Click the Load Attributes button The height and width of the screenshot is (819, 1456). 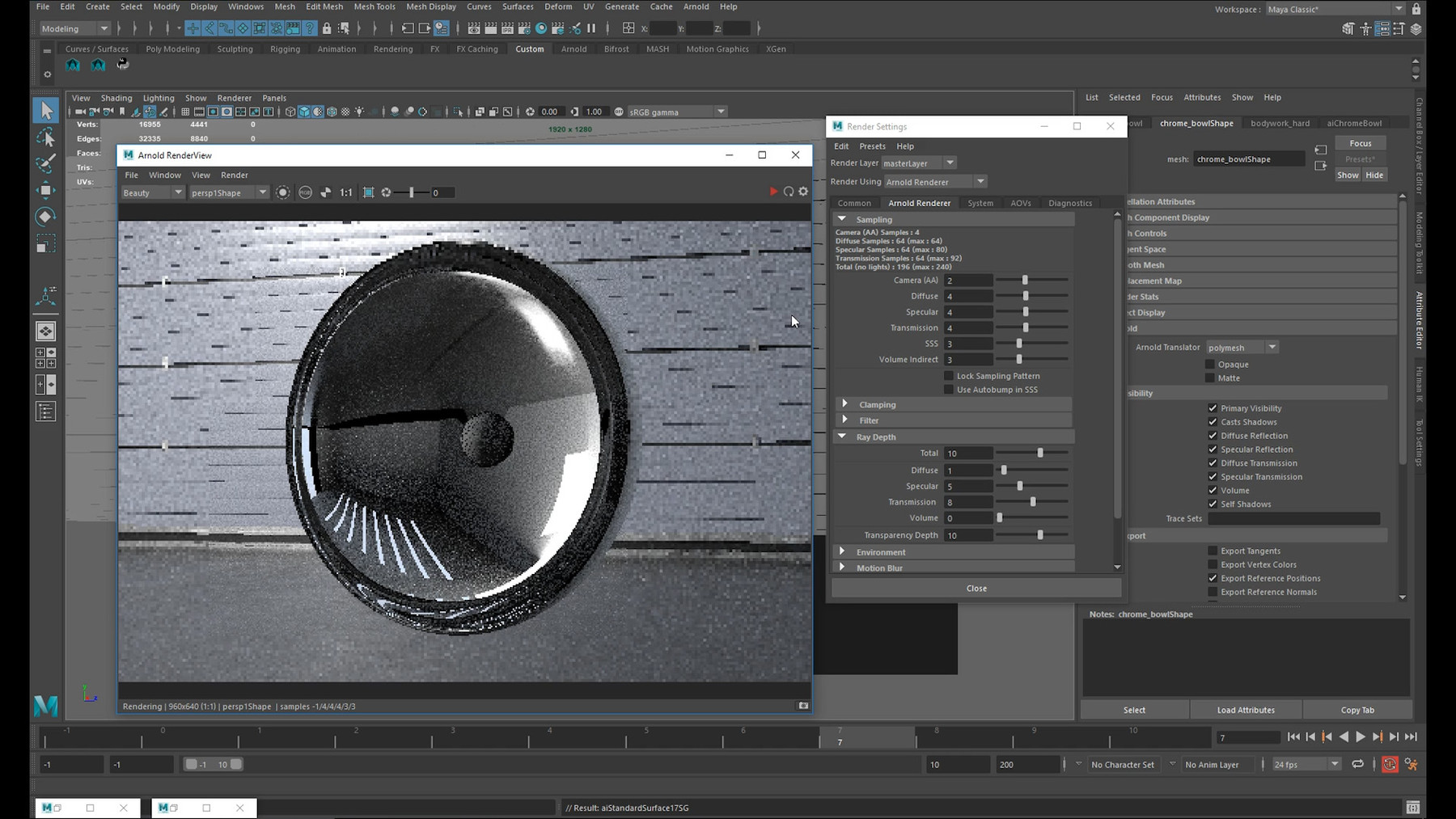point(1246,710)
